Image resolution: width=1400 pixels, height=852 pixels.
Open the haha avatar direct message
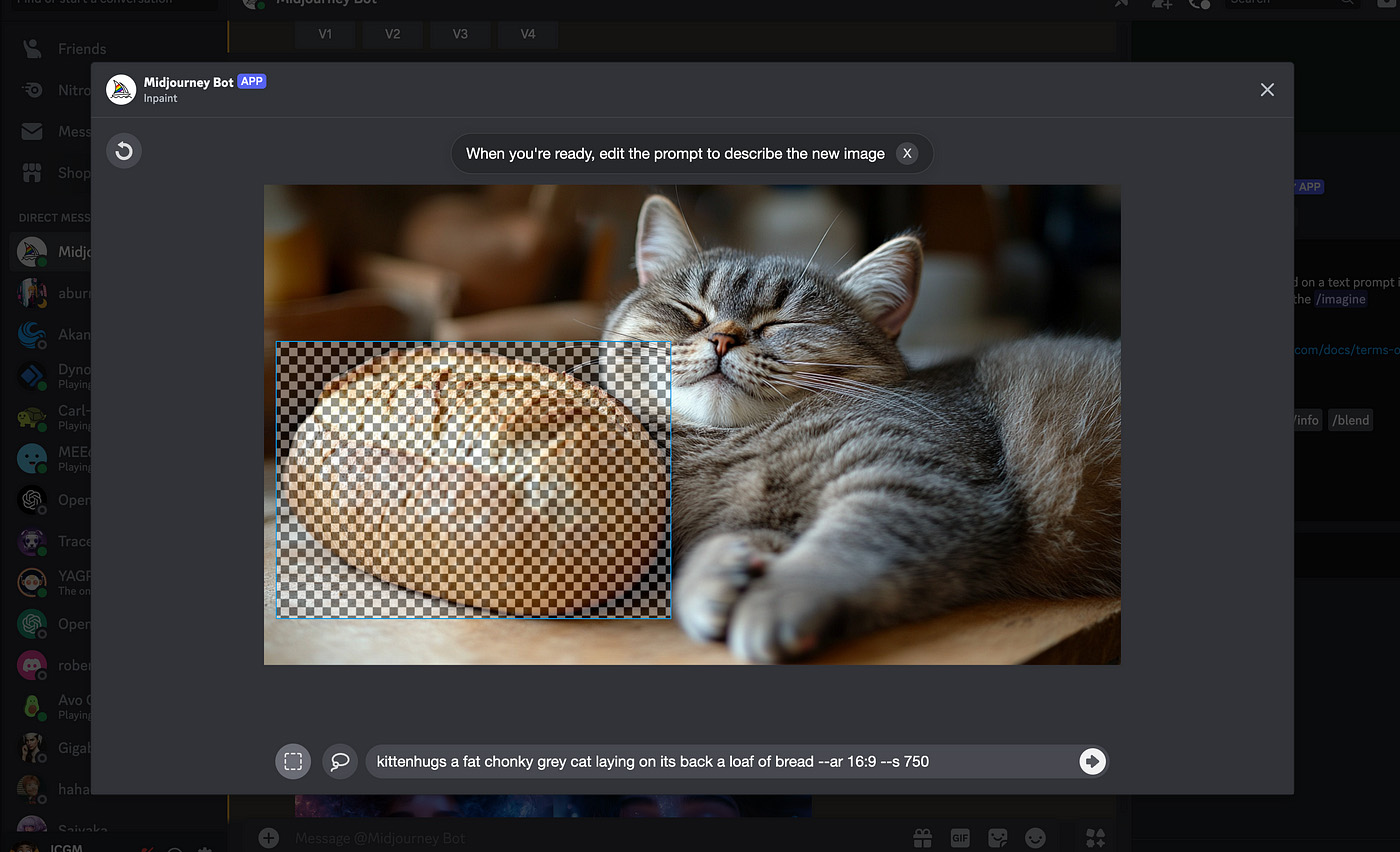click(x=52, y=789)
